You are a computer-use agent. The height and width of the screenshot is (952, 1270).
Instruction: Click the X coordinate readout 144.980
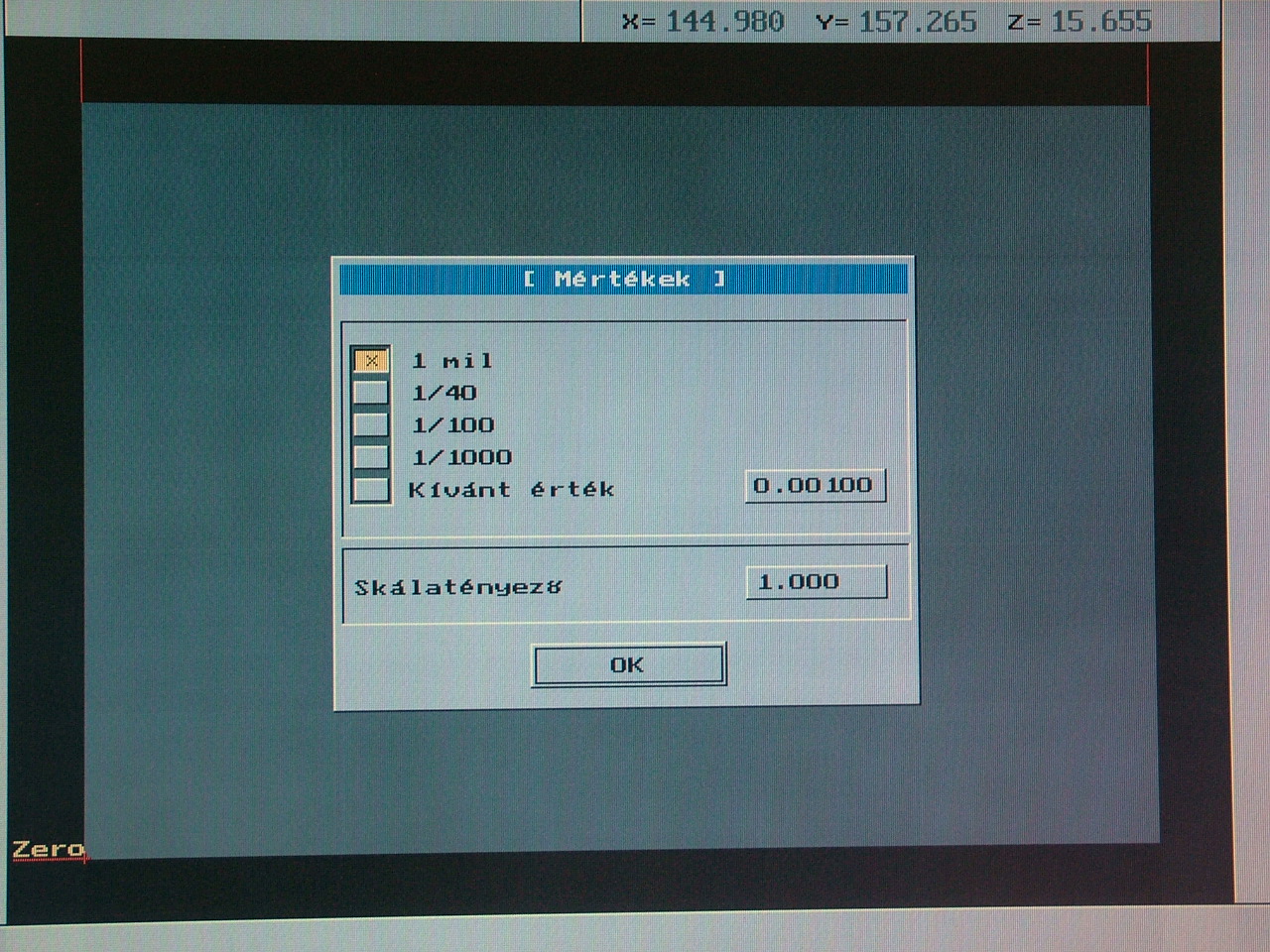point(724,22)
